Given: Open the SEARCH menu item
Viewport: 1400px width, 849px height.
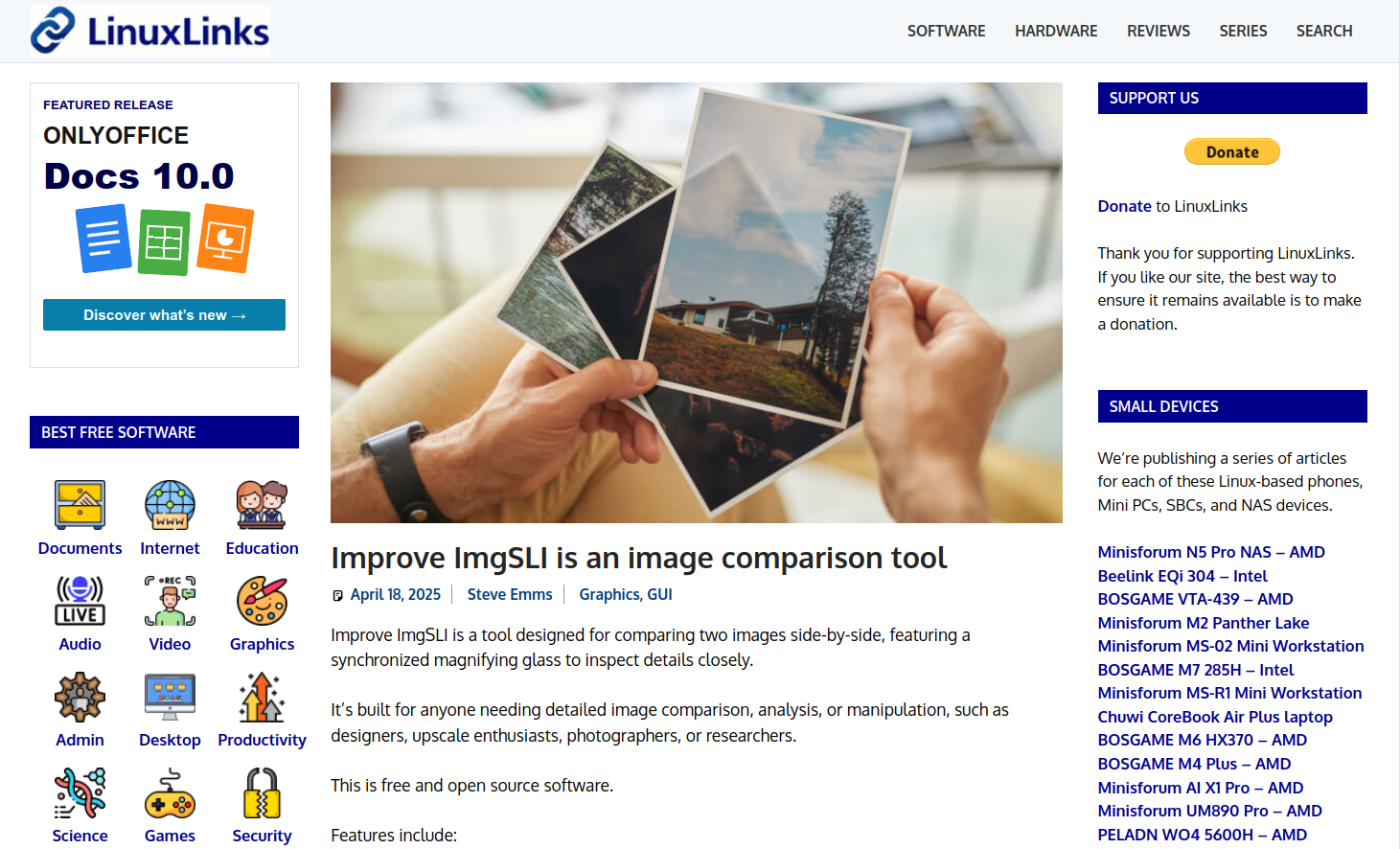Looking at the screenshot, I should point(1324,31).
